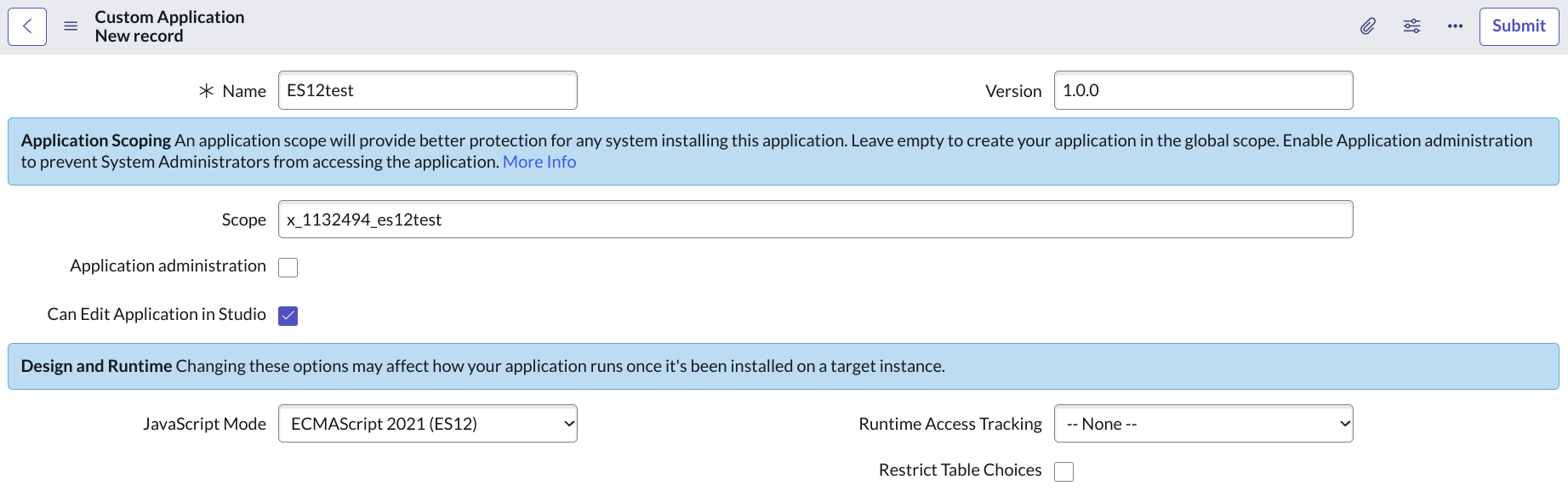1568x497 pixels.
Task: Open the form context hamburger menu
Action: pos(71,26)
